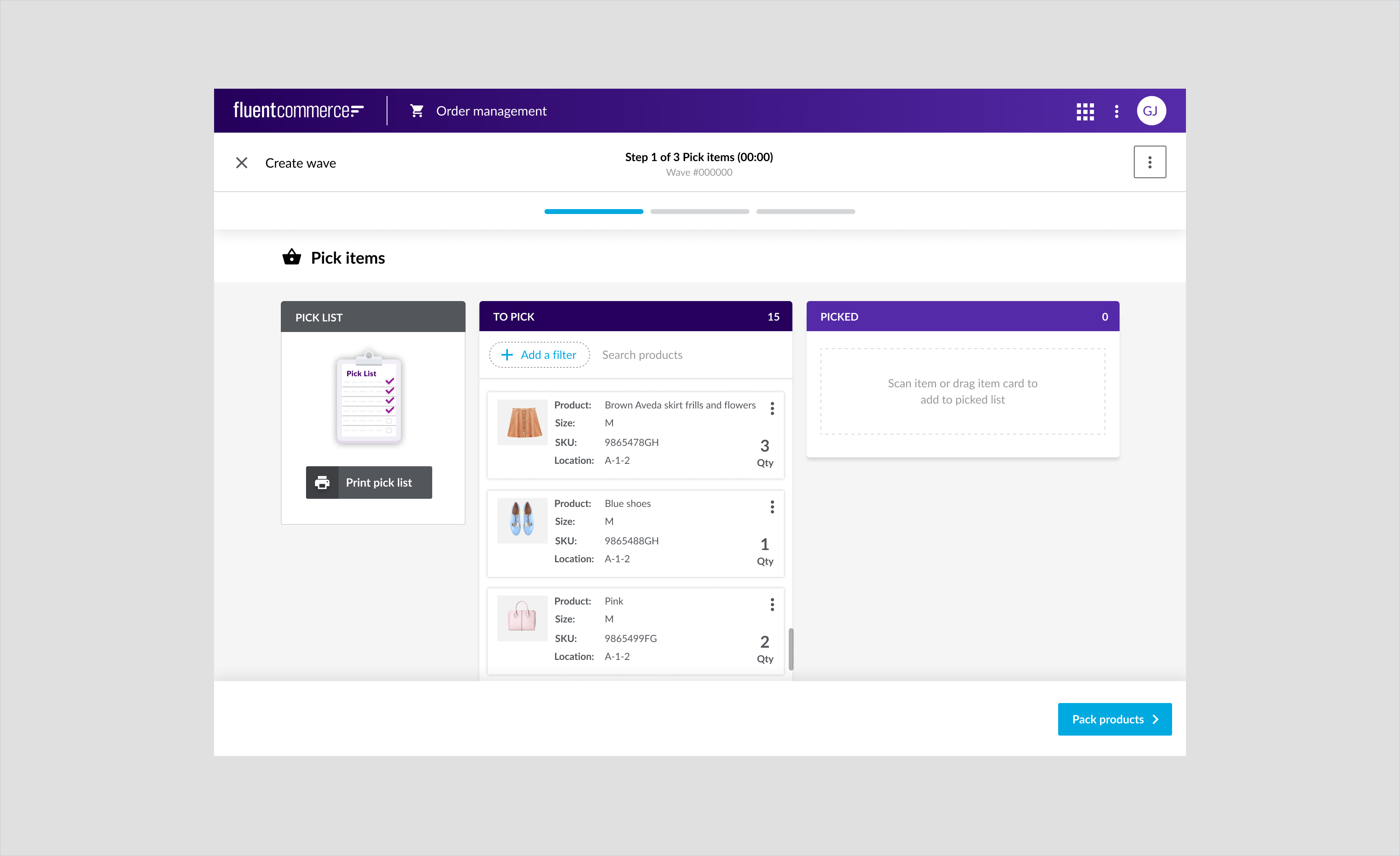Click the Pack products button
Image resolution: width=1400 pixels, height=856 pixels.
click(x=1114, y=719)
